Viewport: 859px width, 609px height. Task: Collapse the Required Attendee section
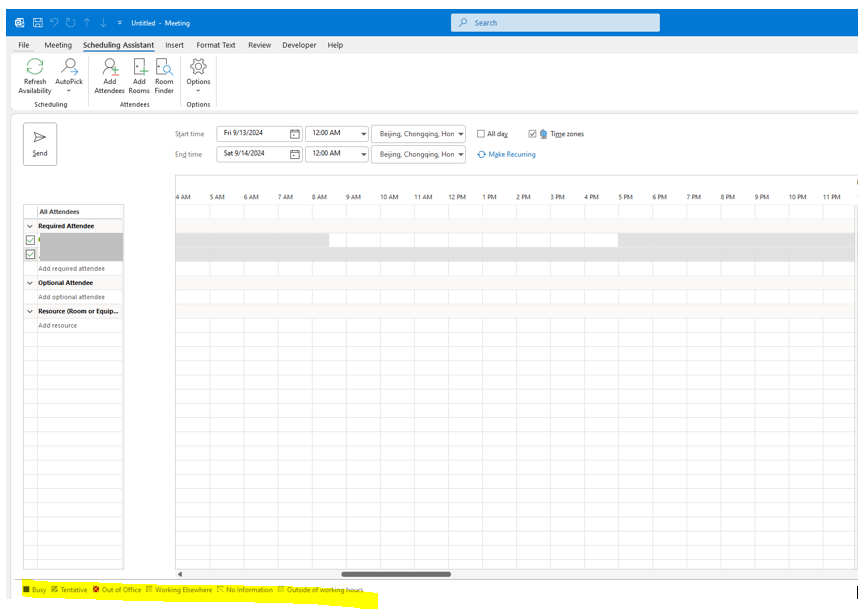[x=29, y=226]
